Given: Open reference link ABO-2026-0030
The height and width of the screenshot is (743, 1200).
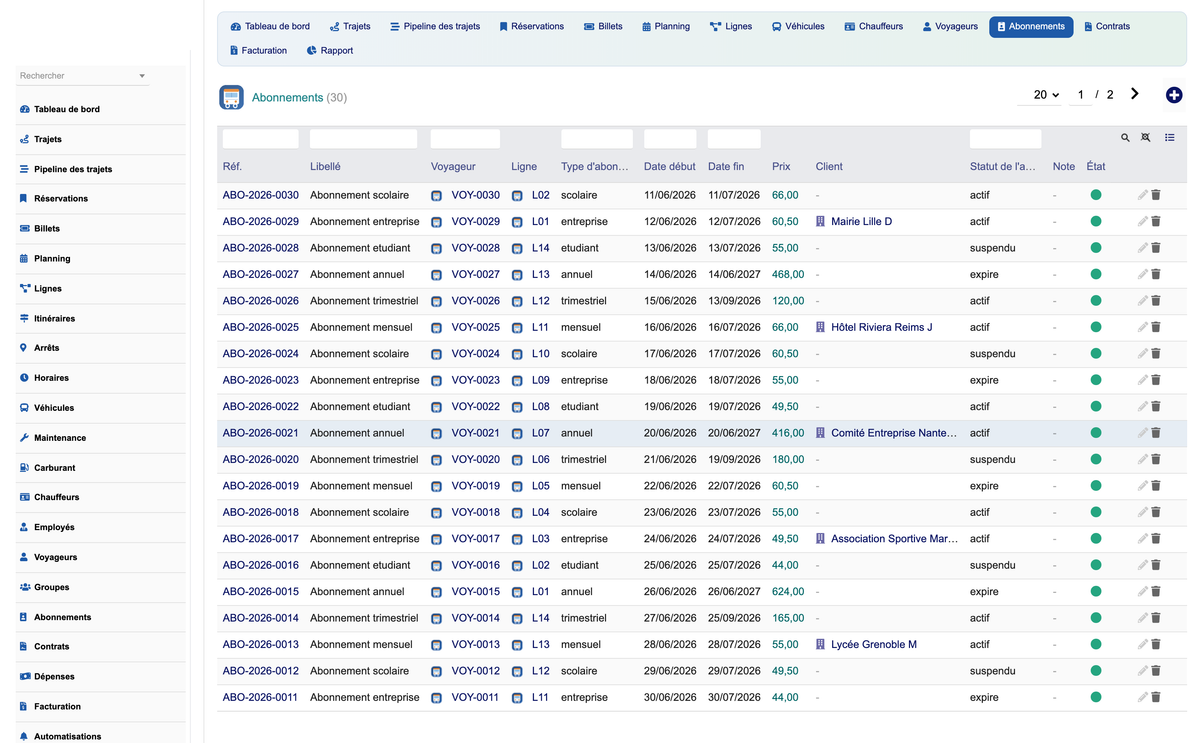Looking at the screenshot, I should tap(261, 195).
